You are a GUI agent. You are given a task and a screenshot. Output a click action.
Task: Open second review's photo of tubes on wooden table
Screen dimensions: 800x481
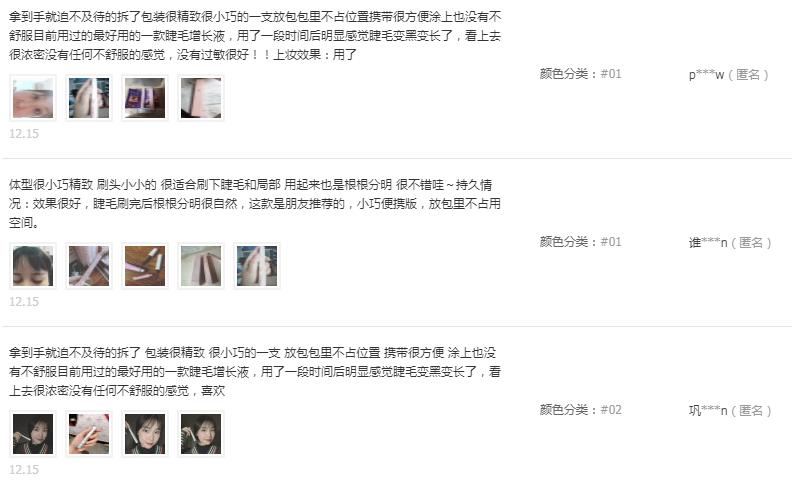(145, 266)
